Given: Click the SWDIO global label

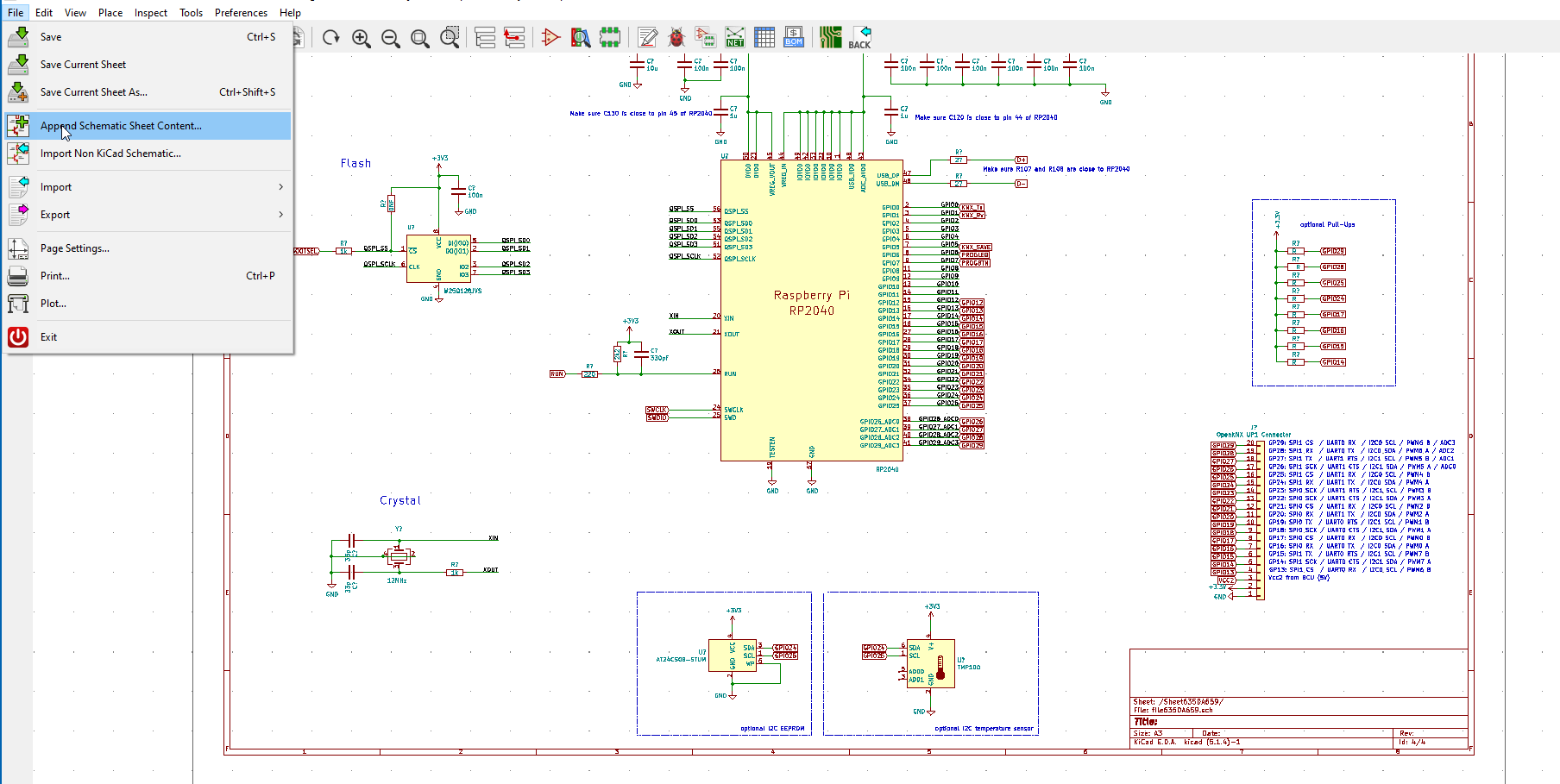Looking at the screenshot, I should (657, 417).
